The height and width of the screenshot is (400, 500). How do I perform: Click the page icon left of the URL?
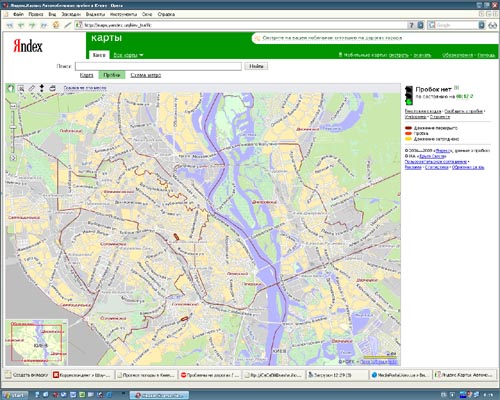pyautogui.click(x=79, y=25)
